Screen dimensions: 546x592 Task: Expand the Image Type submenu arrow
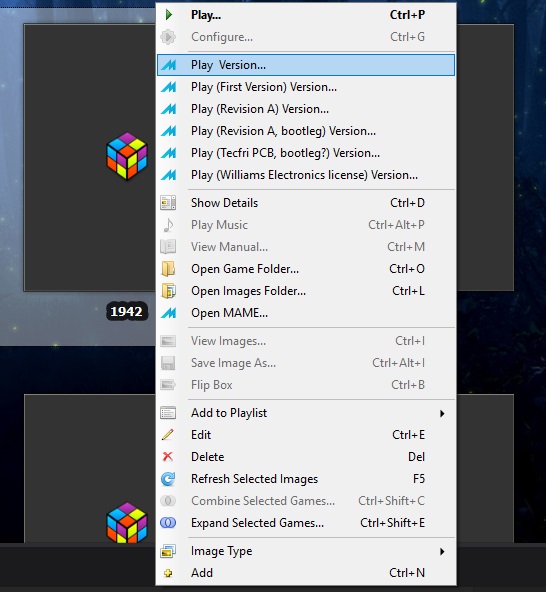[x=442, y=551]
